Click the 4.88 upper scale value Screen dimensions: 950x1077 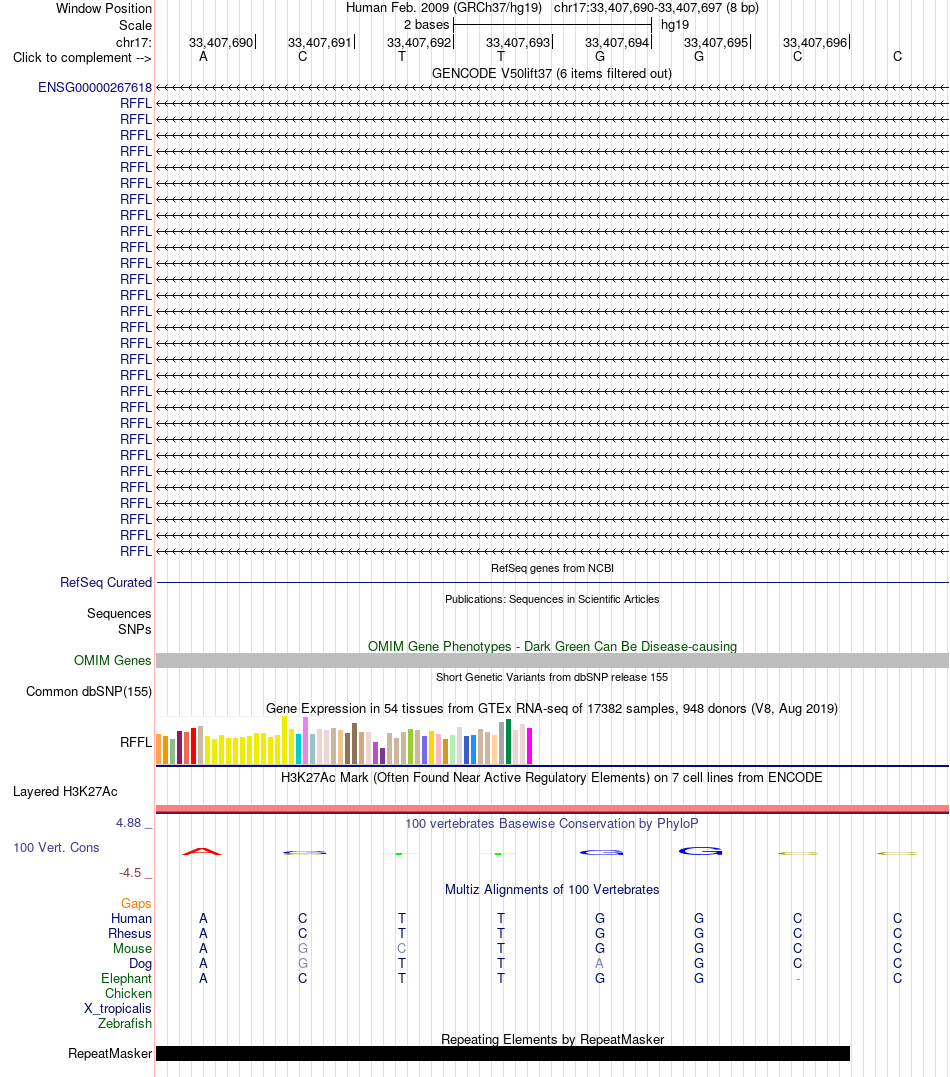pos(128,823)
